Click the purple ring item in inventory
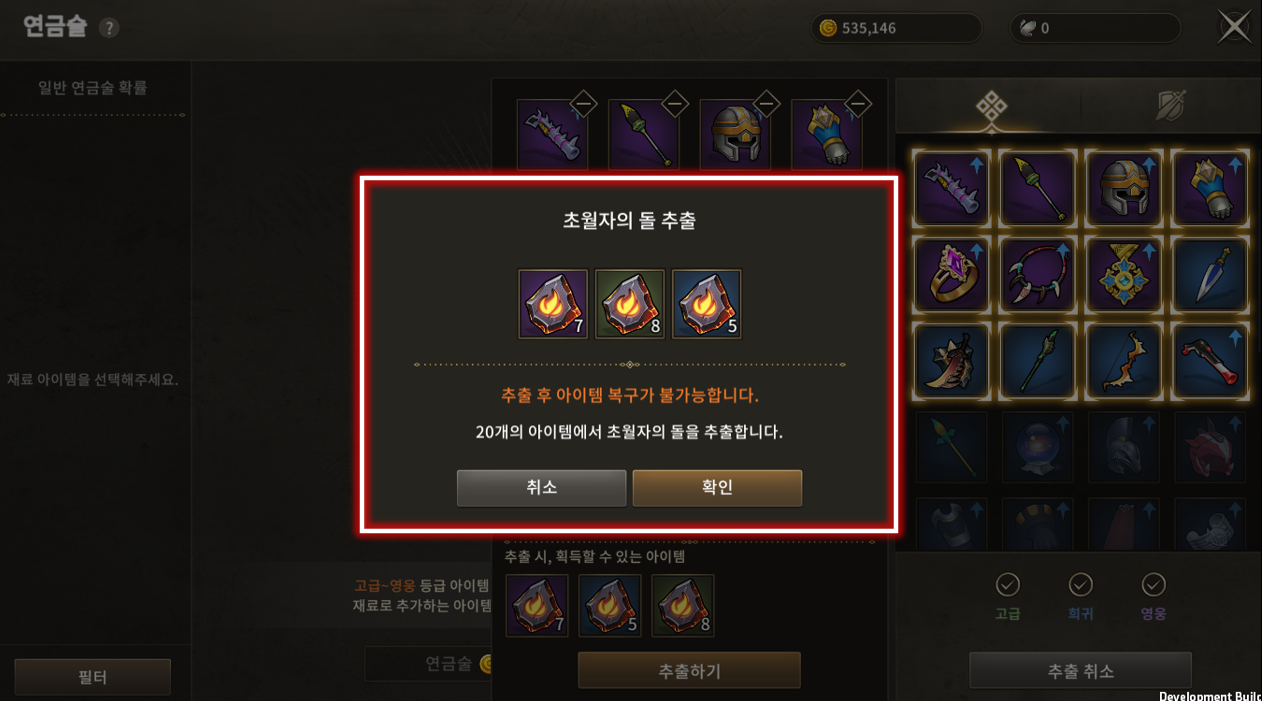This screenshot has width=1262, height=701. pyautogui.click(x=951, y=275)
